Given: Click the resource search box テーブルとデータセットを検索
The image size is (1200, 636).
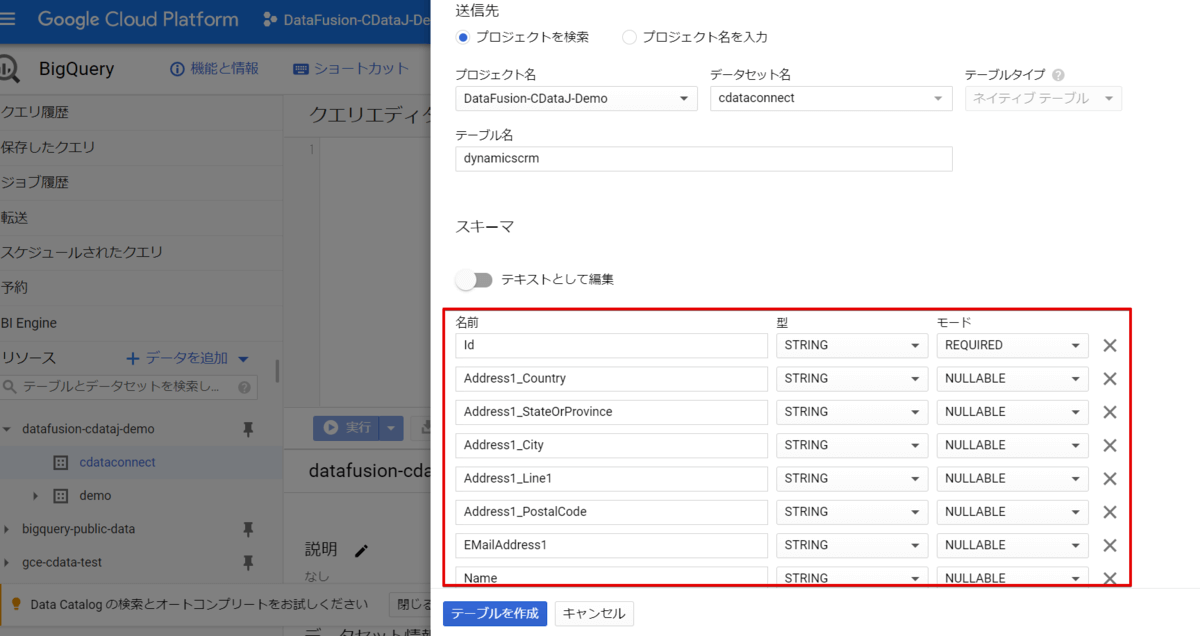Looking at the screenshot, I should [x=128, y=387].
